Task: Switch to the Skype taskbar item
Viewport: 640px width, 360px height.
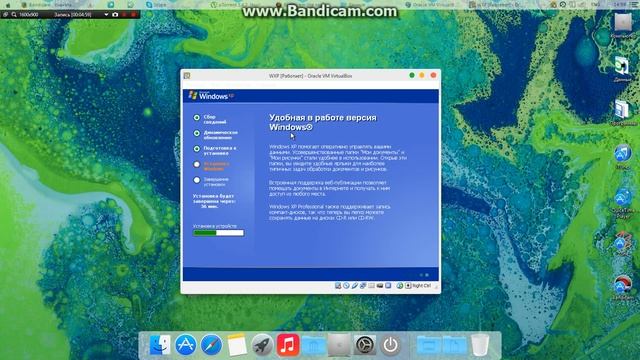Action: pyautogui.click(x=157, y=4)
